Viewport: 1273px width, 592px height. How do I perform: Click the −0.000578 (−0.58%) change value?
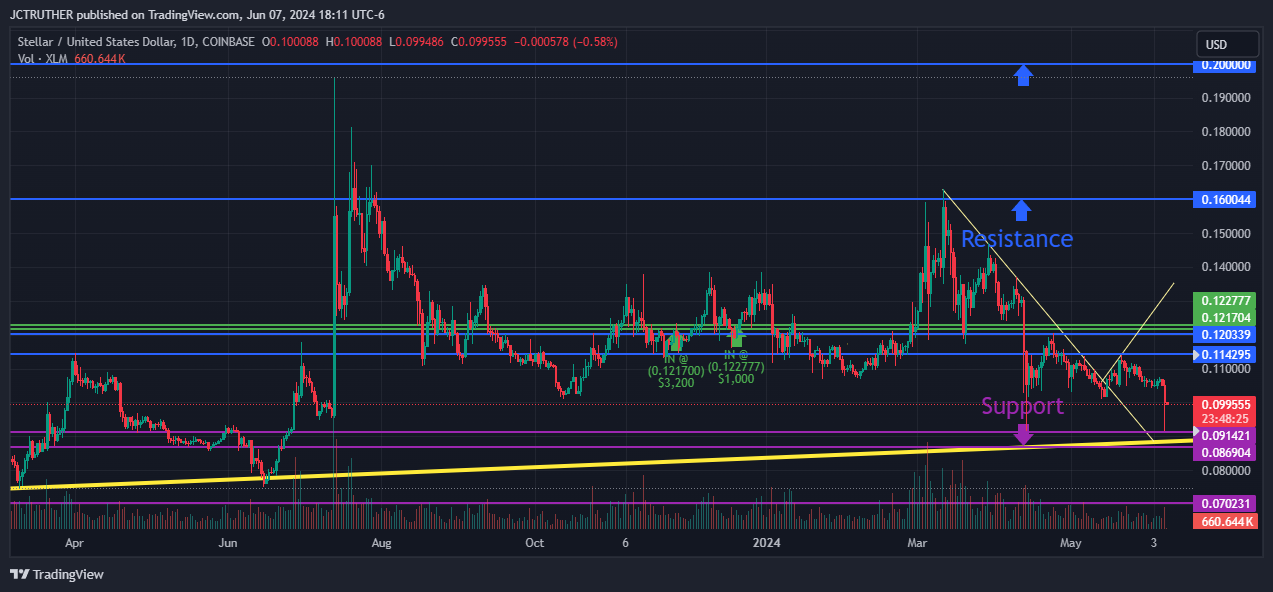coord(566,42)
